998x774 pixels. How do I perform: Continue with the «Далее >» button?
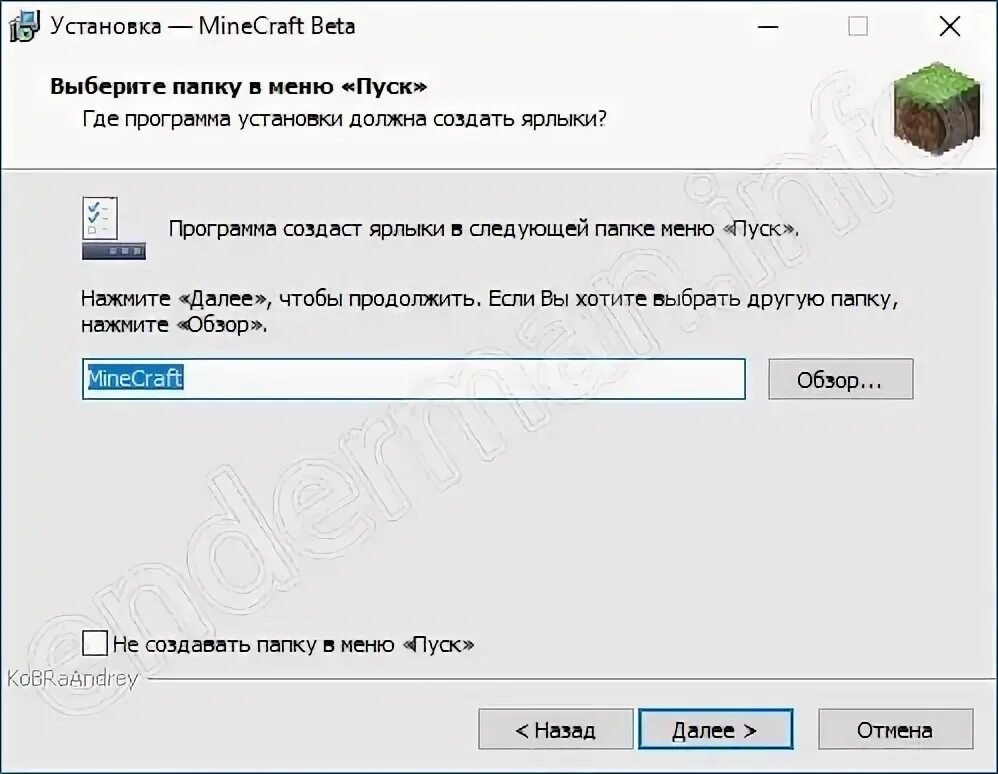coord(715,729)
